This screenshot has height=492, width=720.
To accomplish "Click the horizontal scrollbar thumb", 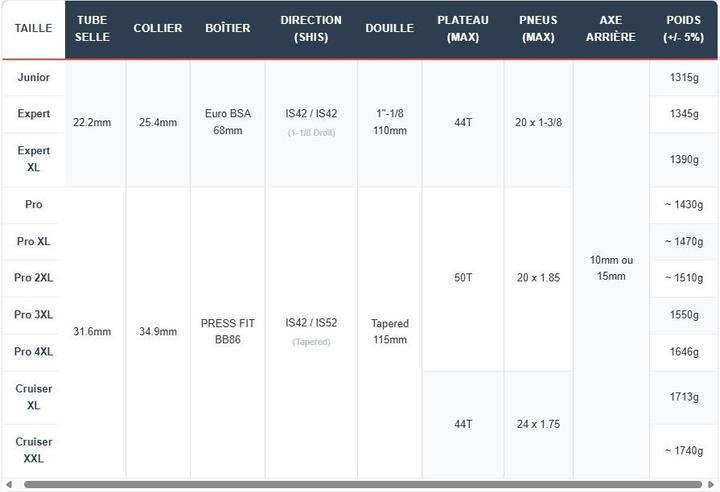I will pyautogui.click(x=363, y=485).
